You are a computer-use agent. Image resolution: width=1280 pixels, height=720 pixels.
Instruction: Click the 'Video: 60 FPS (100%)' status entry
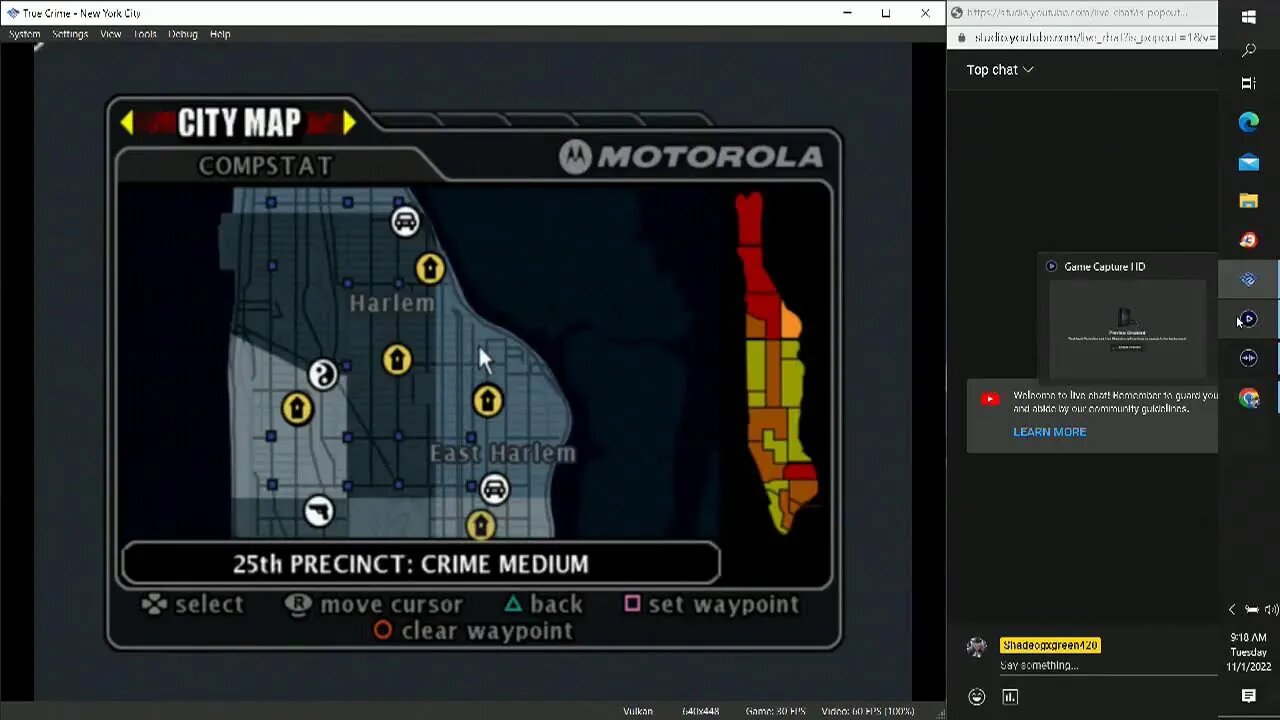(x=868, y=711)
